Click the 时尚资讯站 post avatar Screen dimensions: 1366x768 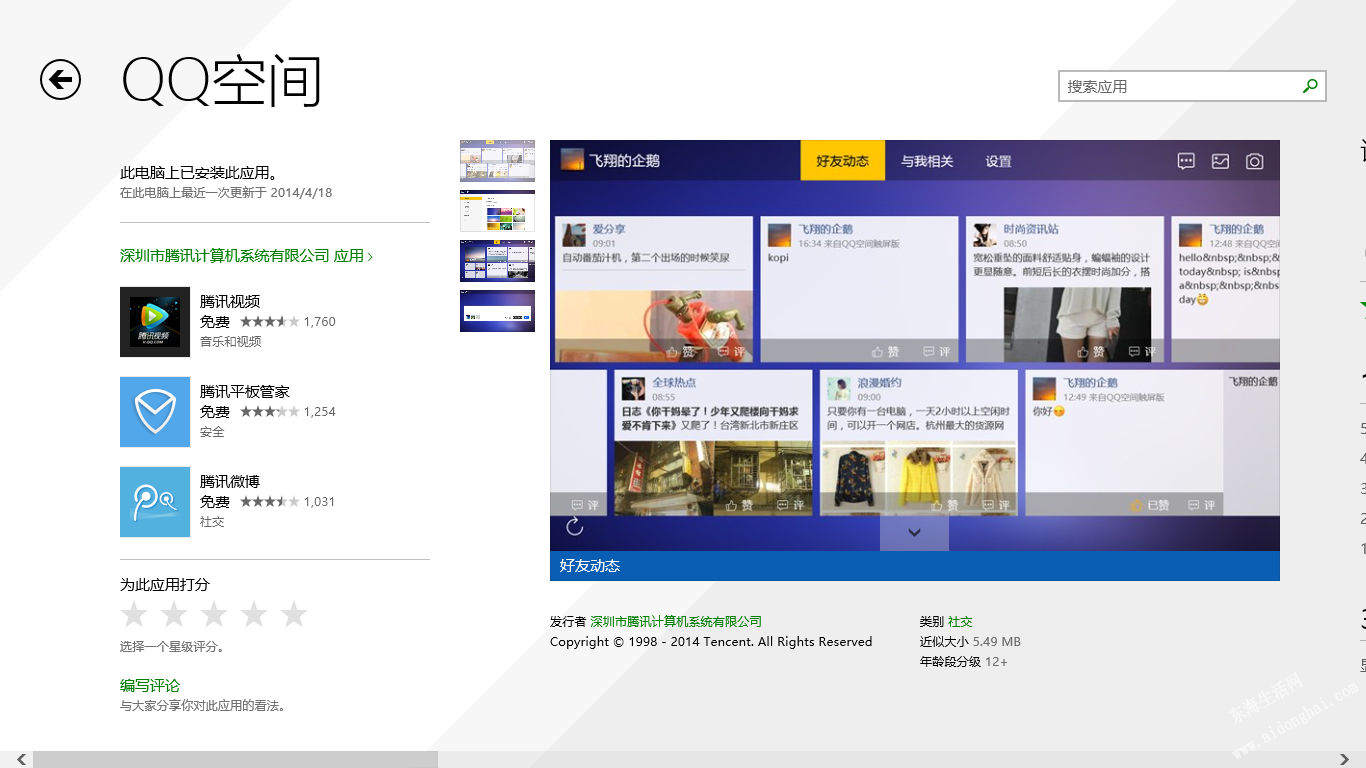tap(985, 235)
